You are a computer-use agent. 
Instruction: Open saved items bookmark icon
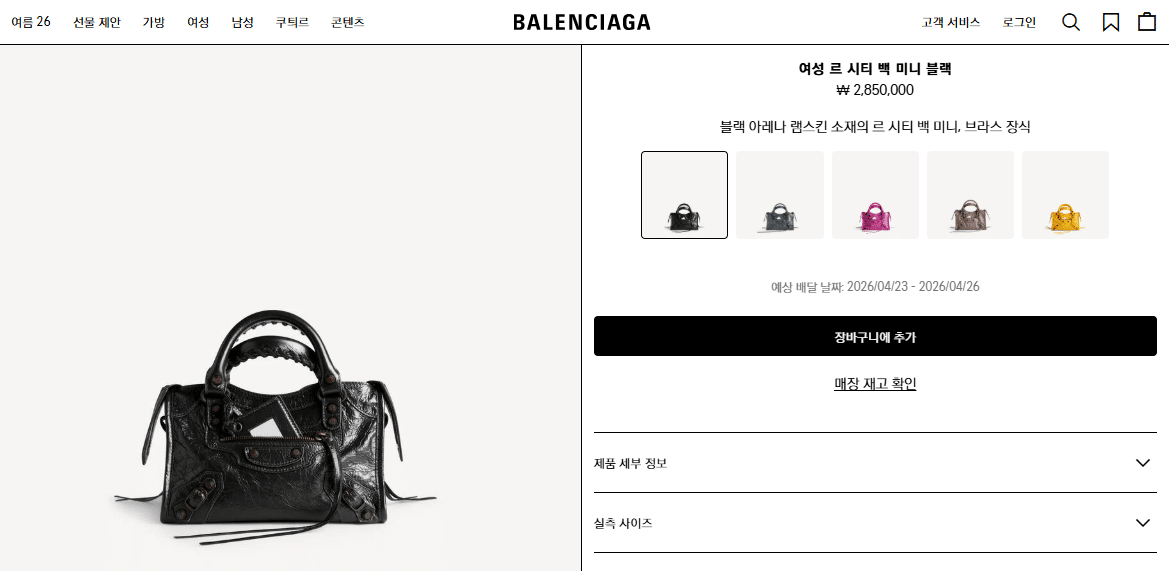(x=1110, y=22)
